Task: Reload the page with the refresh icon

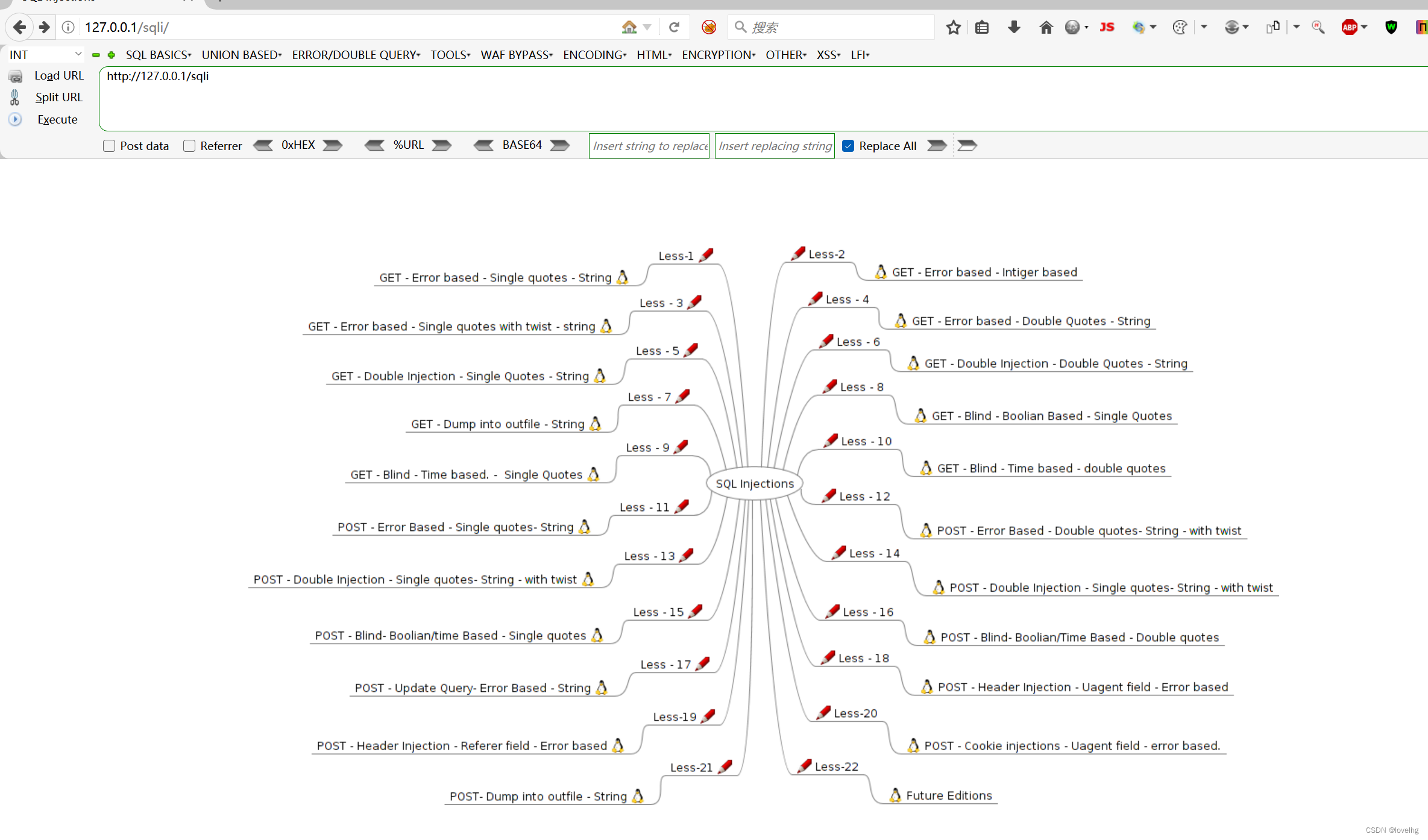Action: 674,27
